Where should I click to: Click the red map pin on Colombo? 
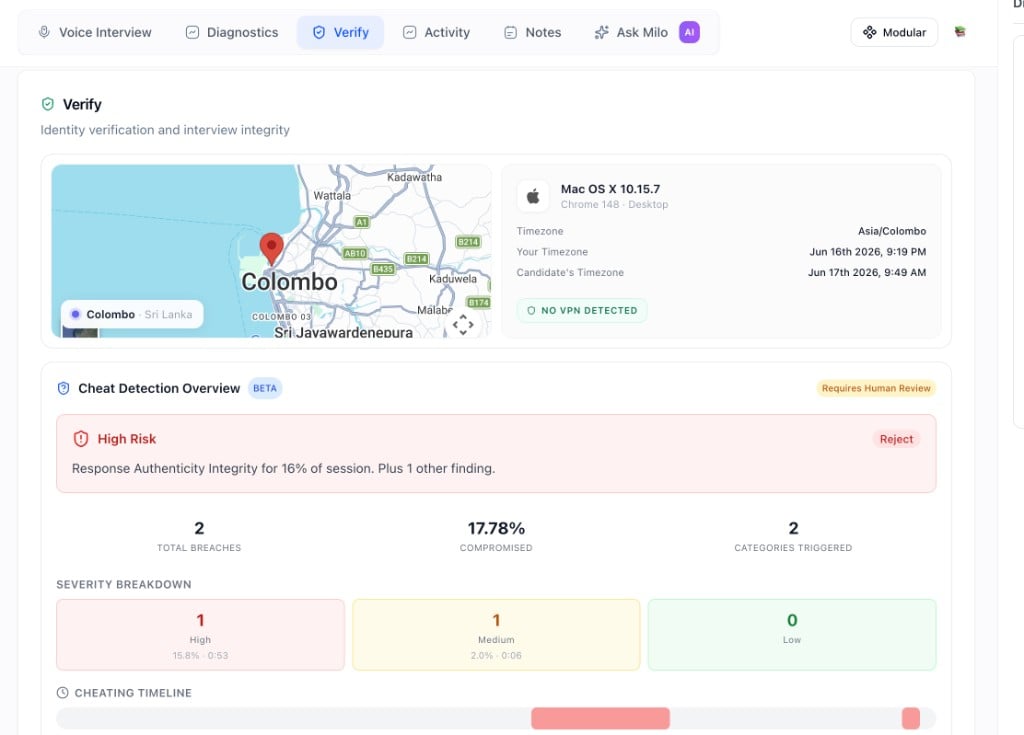coord(272,249)
